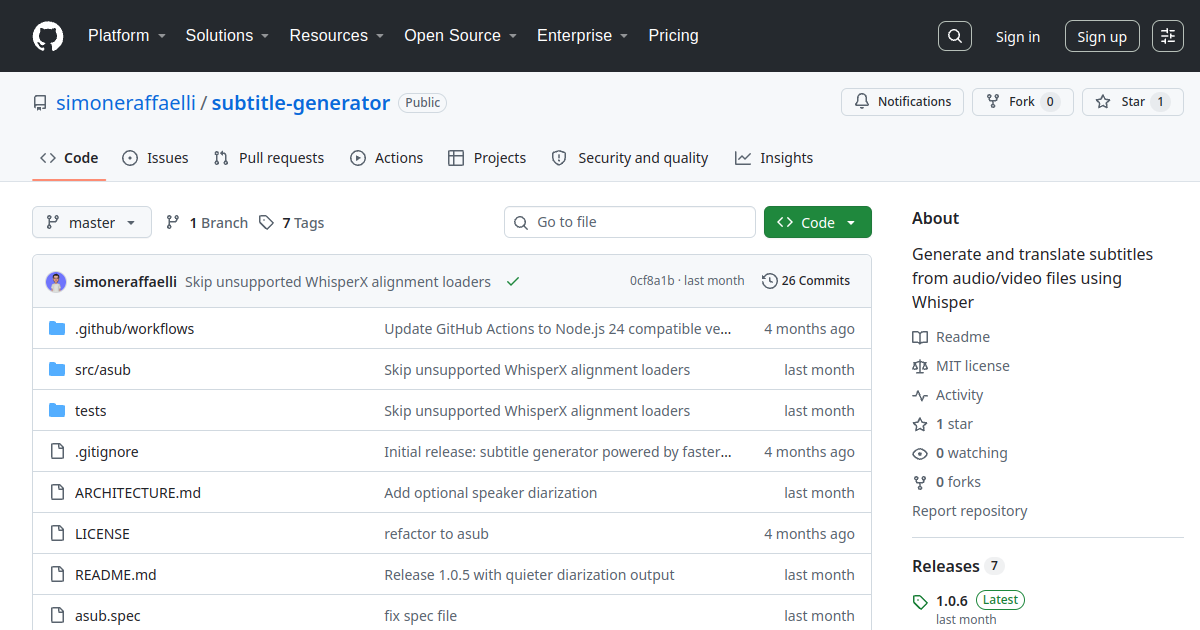The image size is (1200, 630).
Task: Open 'Add optional speaker diarization' commit message
Action: (x=491, y=493)
